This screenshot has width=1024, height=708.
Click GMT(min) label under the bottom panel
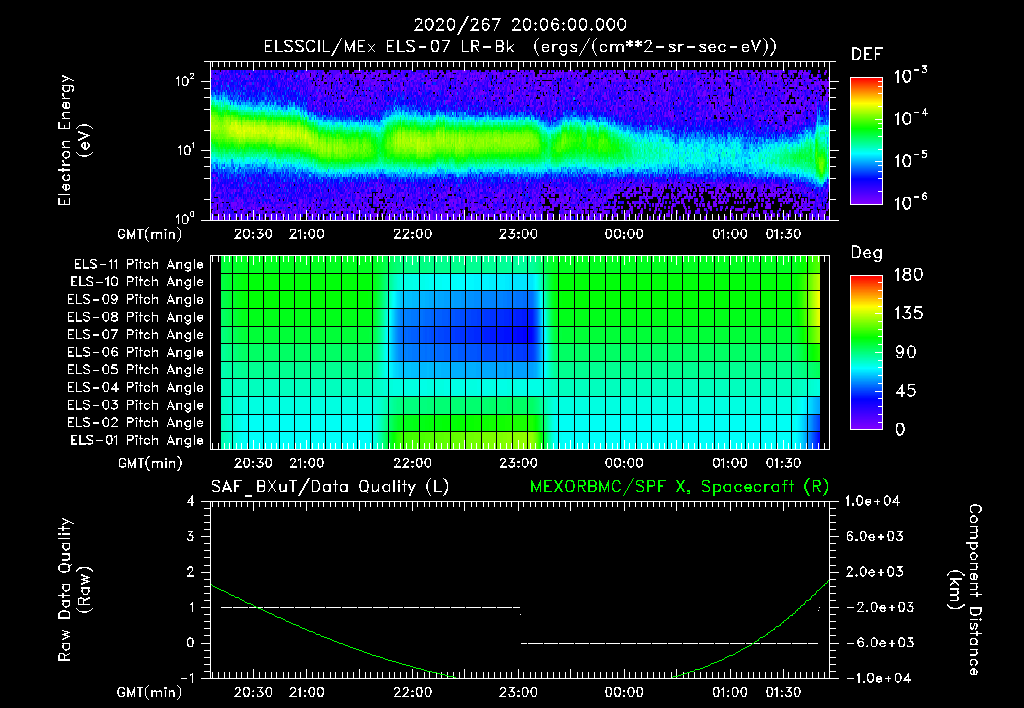pos(150,692)
